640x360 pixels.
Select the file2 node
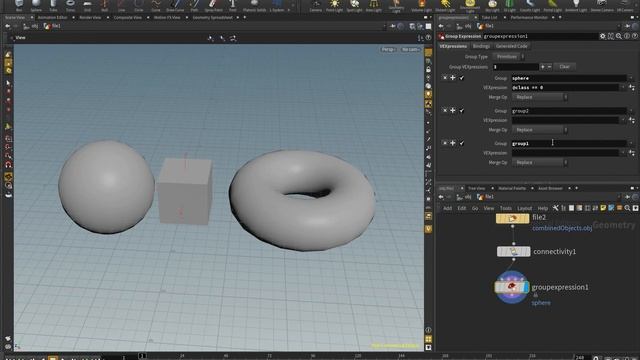(512, 218)
